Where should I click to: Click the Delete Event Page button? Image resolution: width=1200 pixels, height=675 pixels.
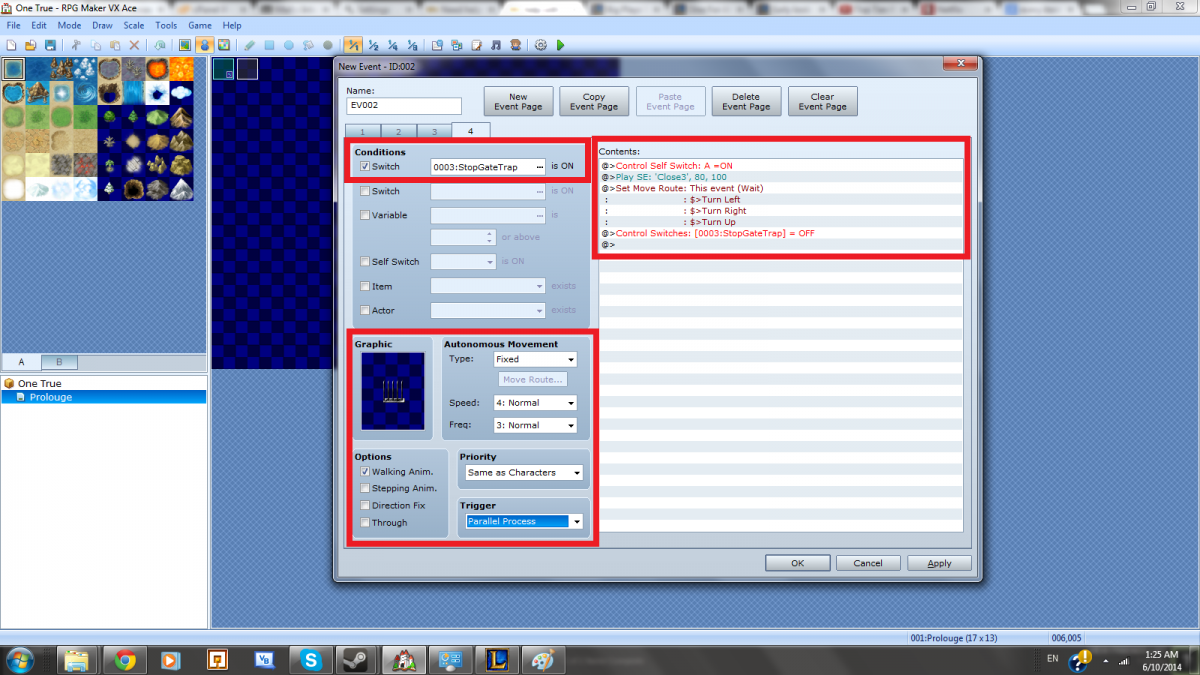pos(746,102)
